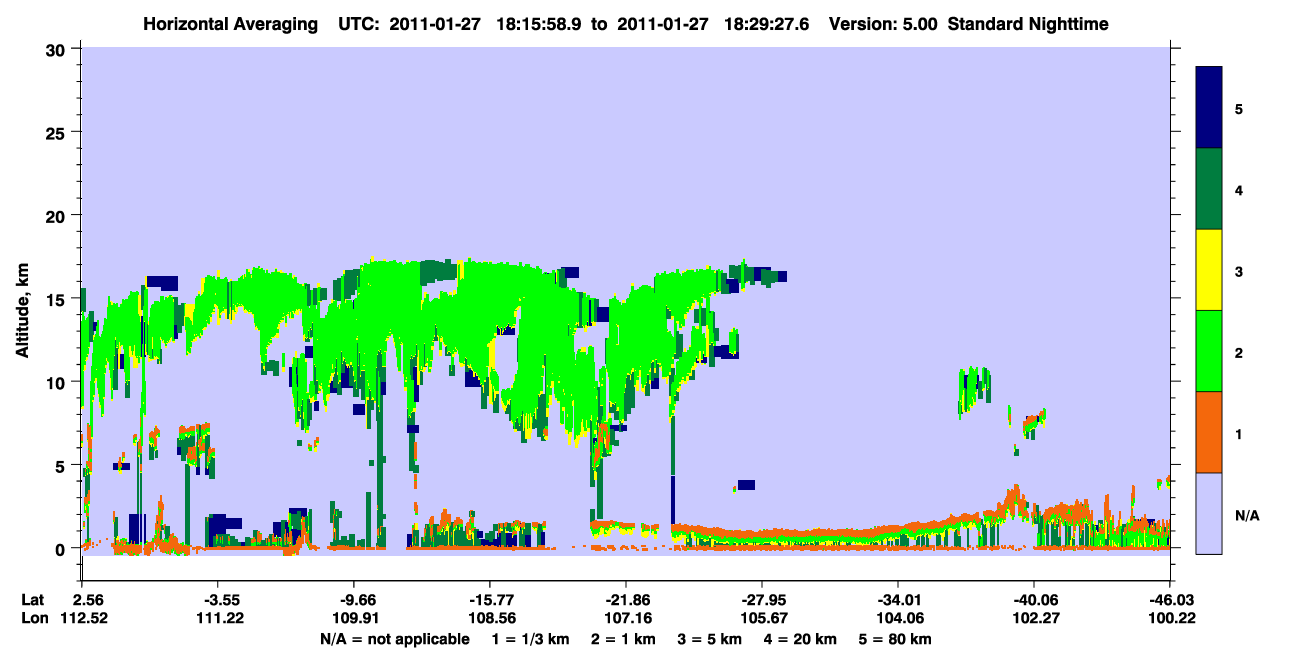Viewport: 1300px width, 667px height.
Task: Click the dark green colorbar segment labeled 4
Action: [1209, 189]
